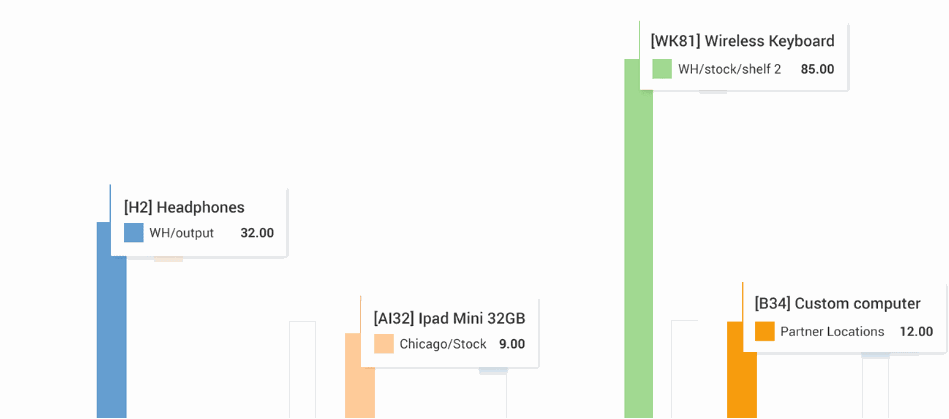Click the 32.00 value in Headphones tooltip

257,233
